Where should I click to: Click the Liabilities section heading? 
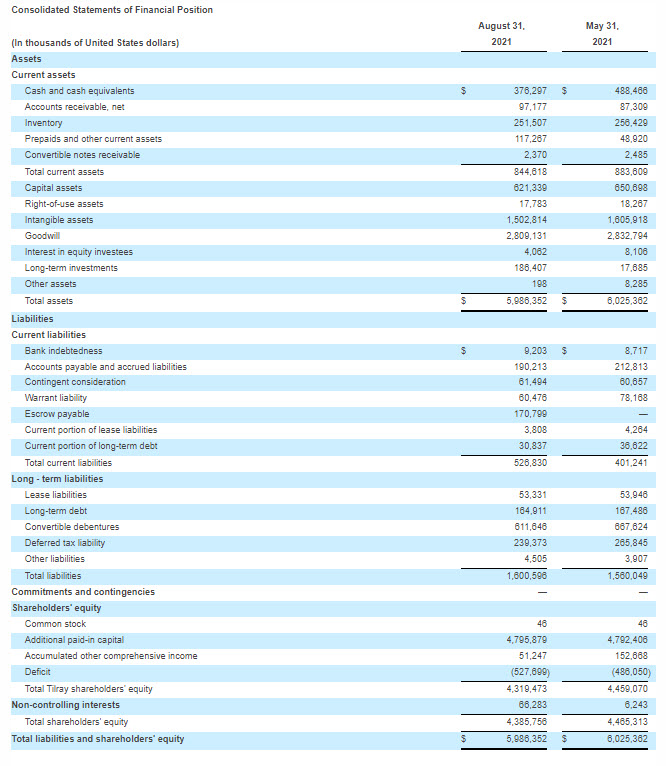pyautogui.click(x=32, y=319)
